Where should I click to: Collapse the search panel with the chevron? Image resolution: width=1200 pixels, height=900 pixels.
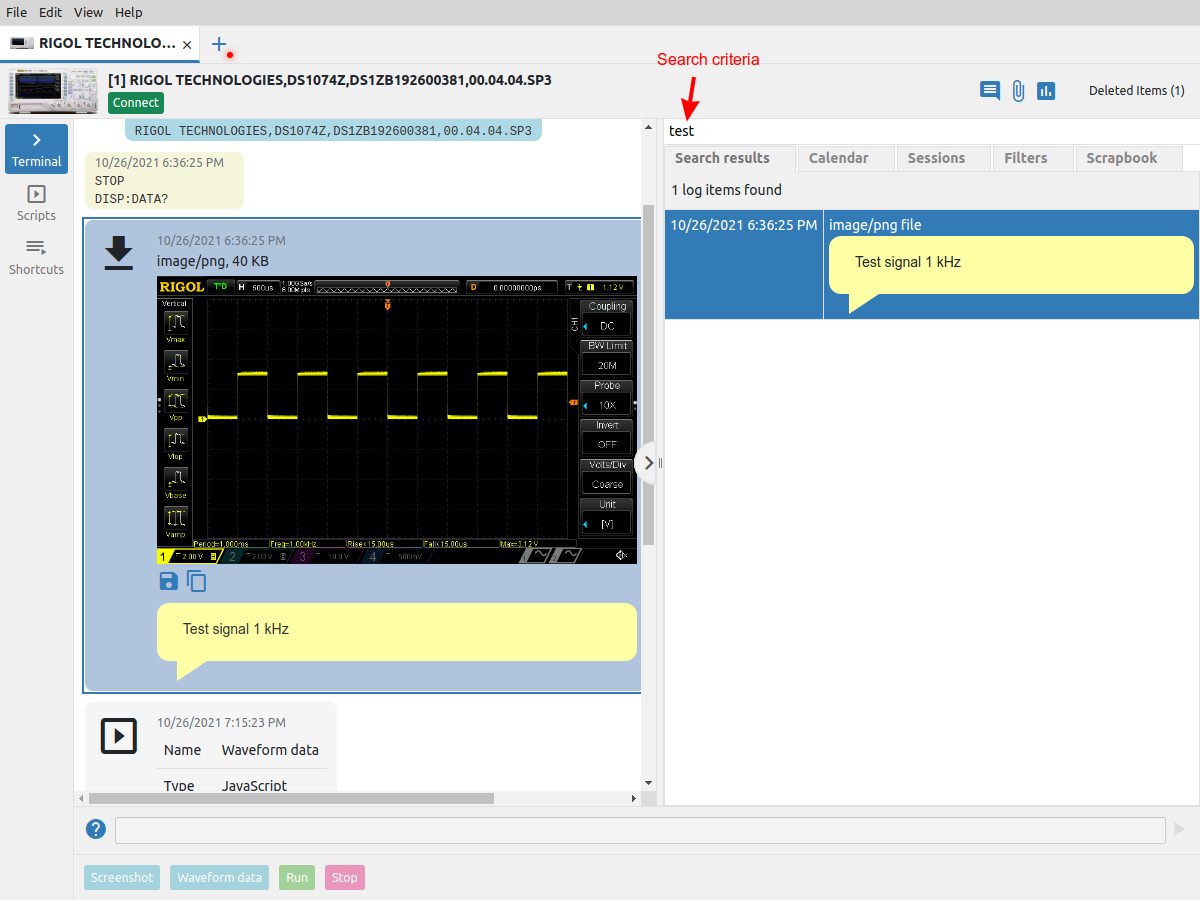pos(648,463)
